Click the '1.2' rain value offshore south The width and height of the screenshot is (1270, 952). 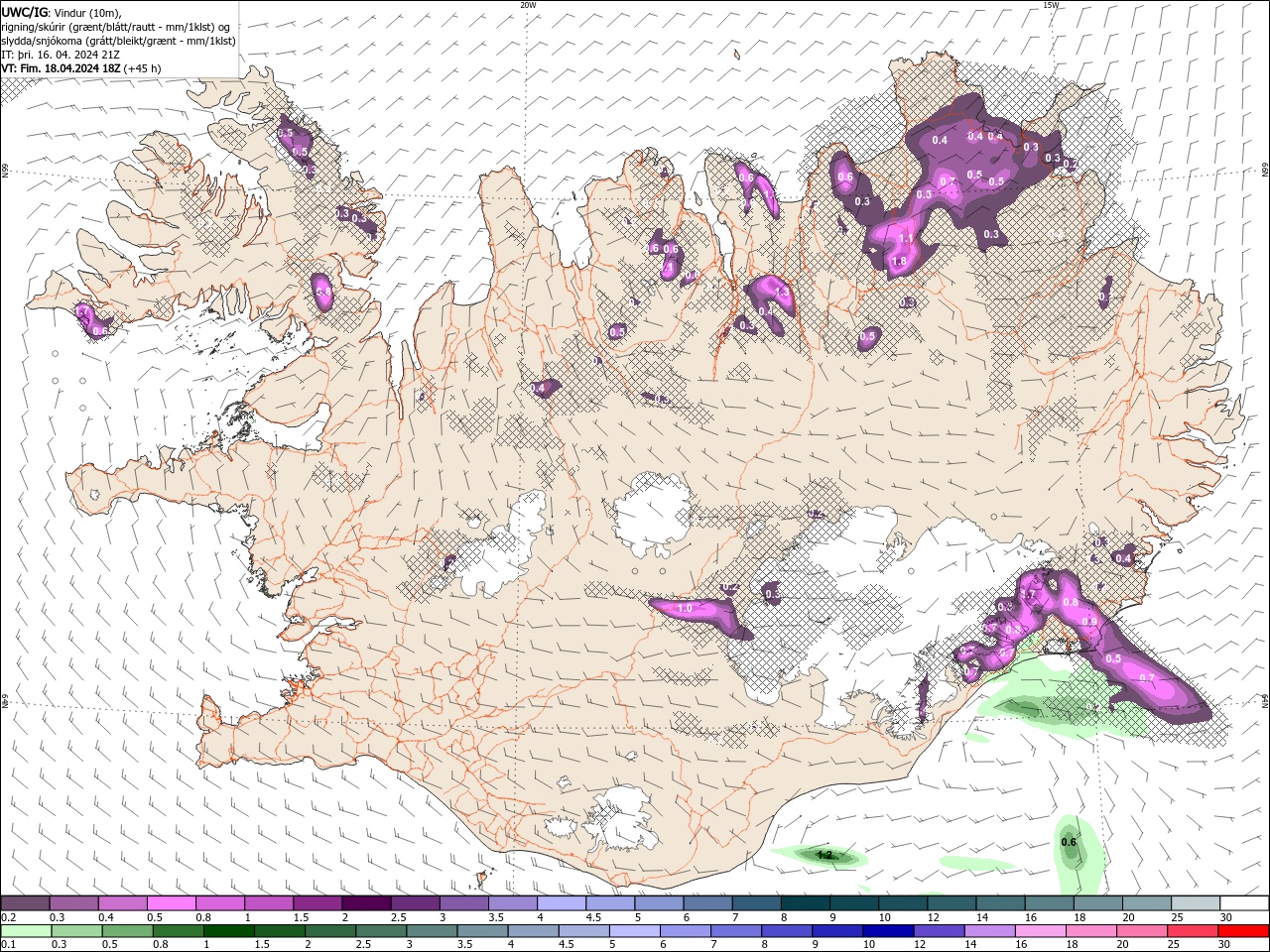[x=824, y=855]
